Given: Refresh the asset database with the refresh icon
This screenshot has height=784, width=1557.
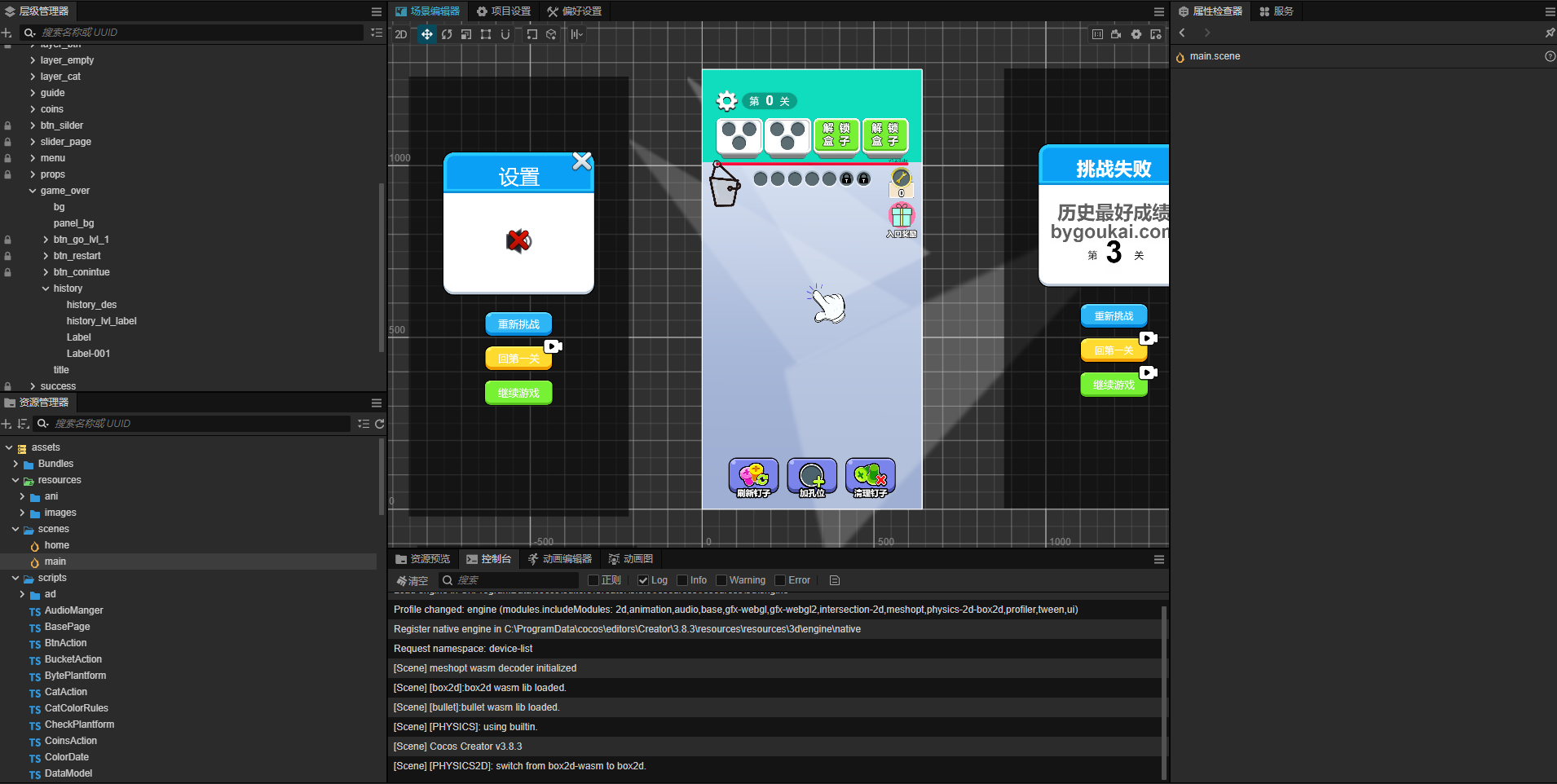Looking at the screenshot, I should 380,424.
